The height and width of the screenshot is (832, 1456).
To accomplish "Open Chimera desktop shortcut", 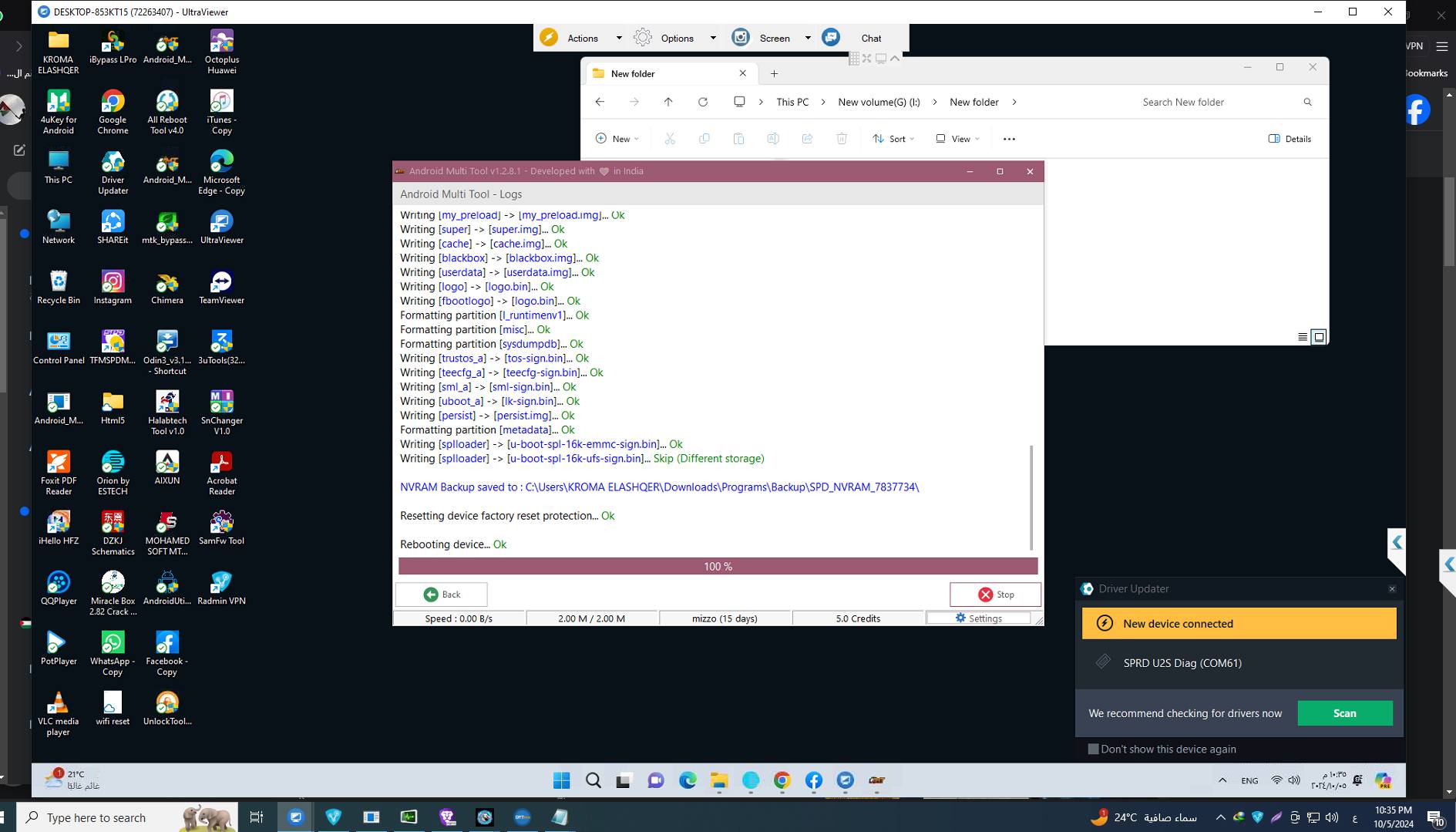I will tap(167, 288).
